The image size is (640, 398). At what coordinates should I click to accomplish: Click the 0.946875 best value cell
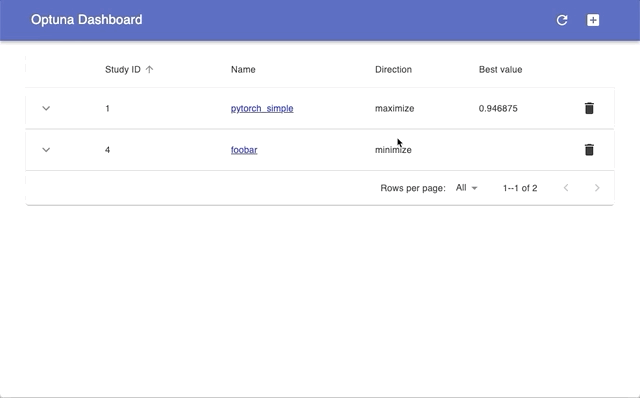498,109
